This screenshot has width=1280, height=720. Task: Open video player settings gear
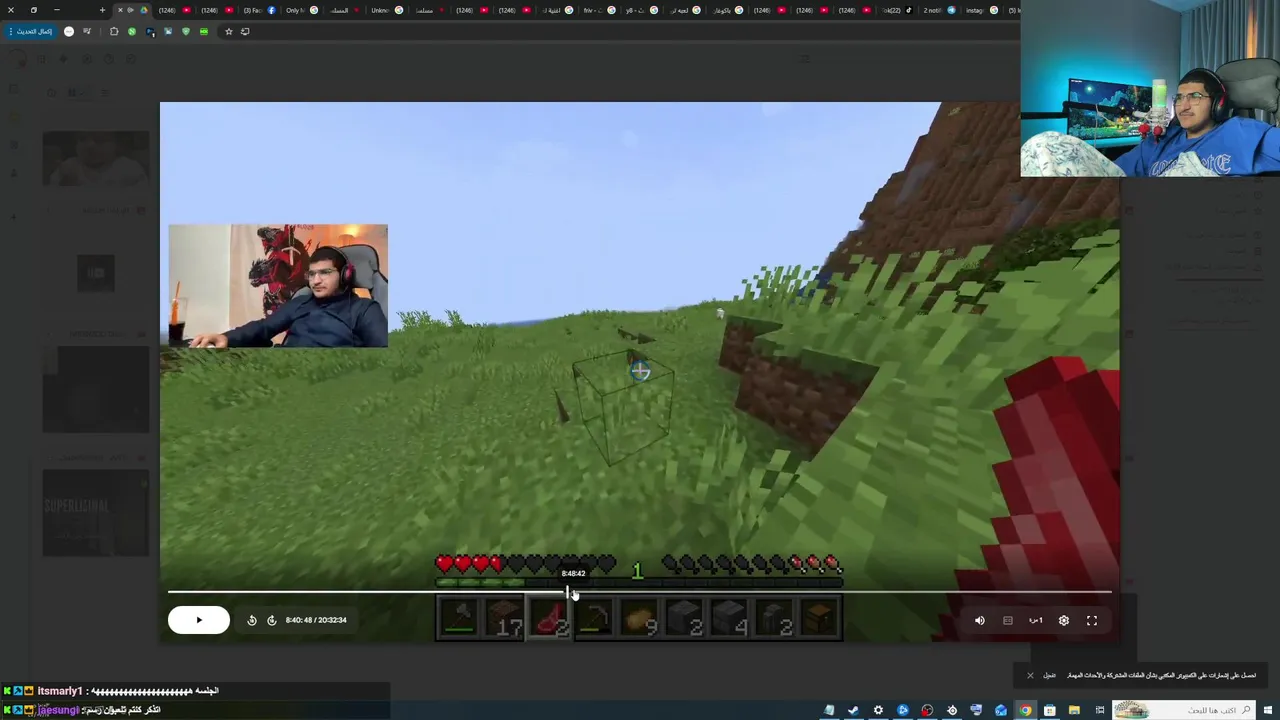pos(1064,620)
